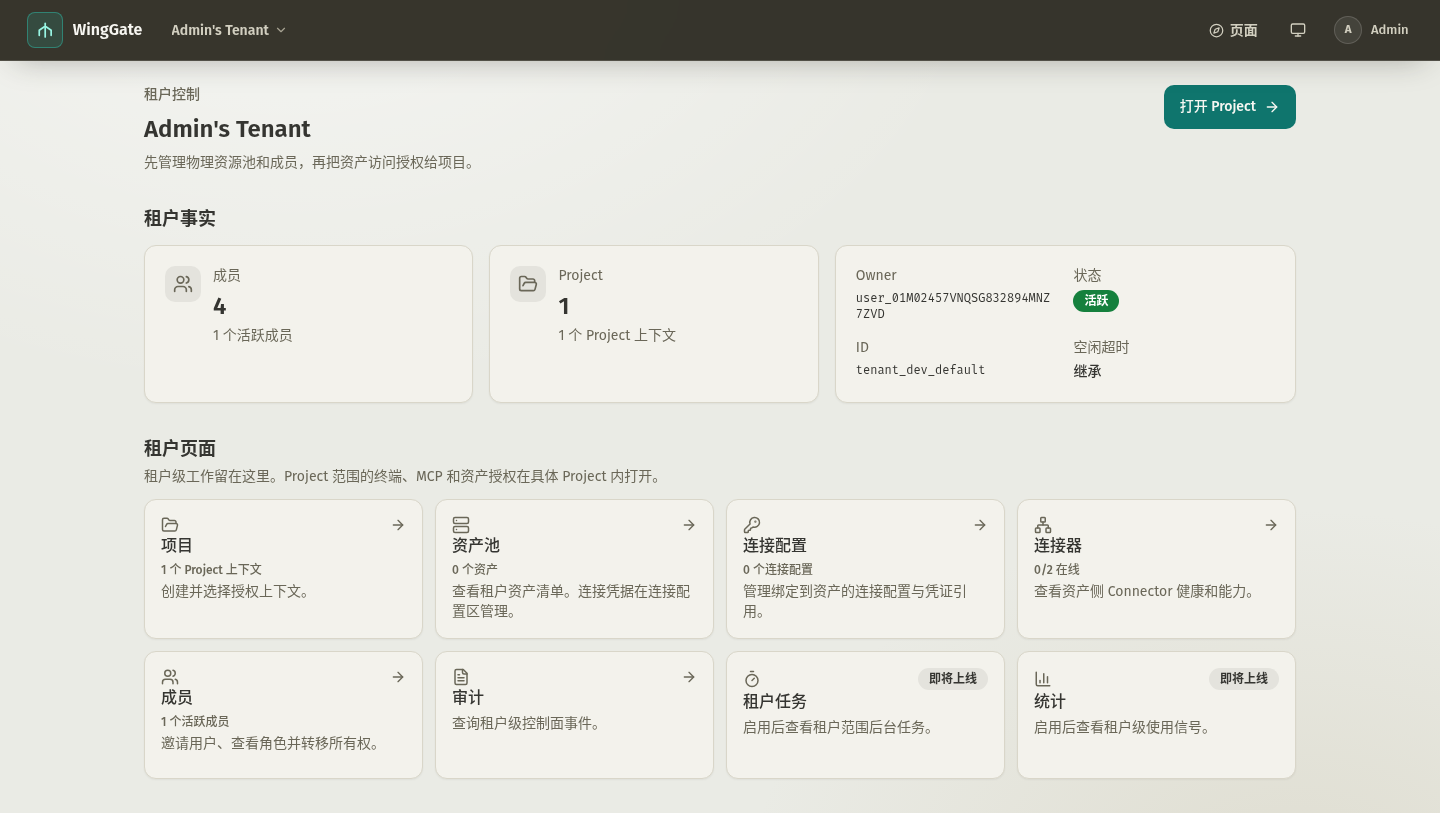Click 即将上线 badge on 租户任务 card
This screenshot has width=1440, height=813.
click(x=953, y=679)
